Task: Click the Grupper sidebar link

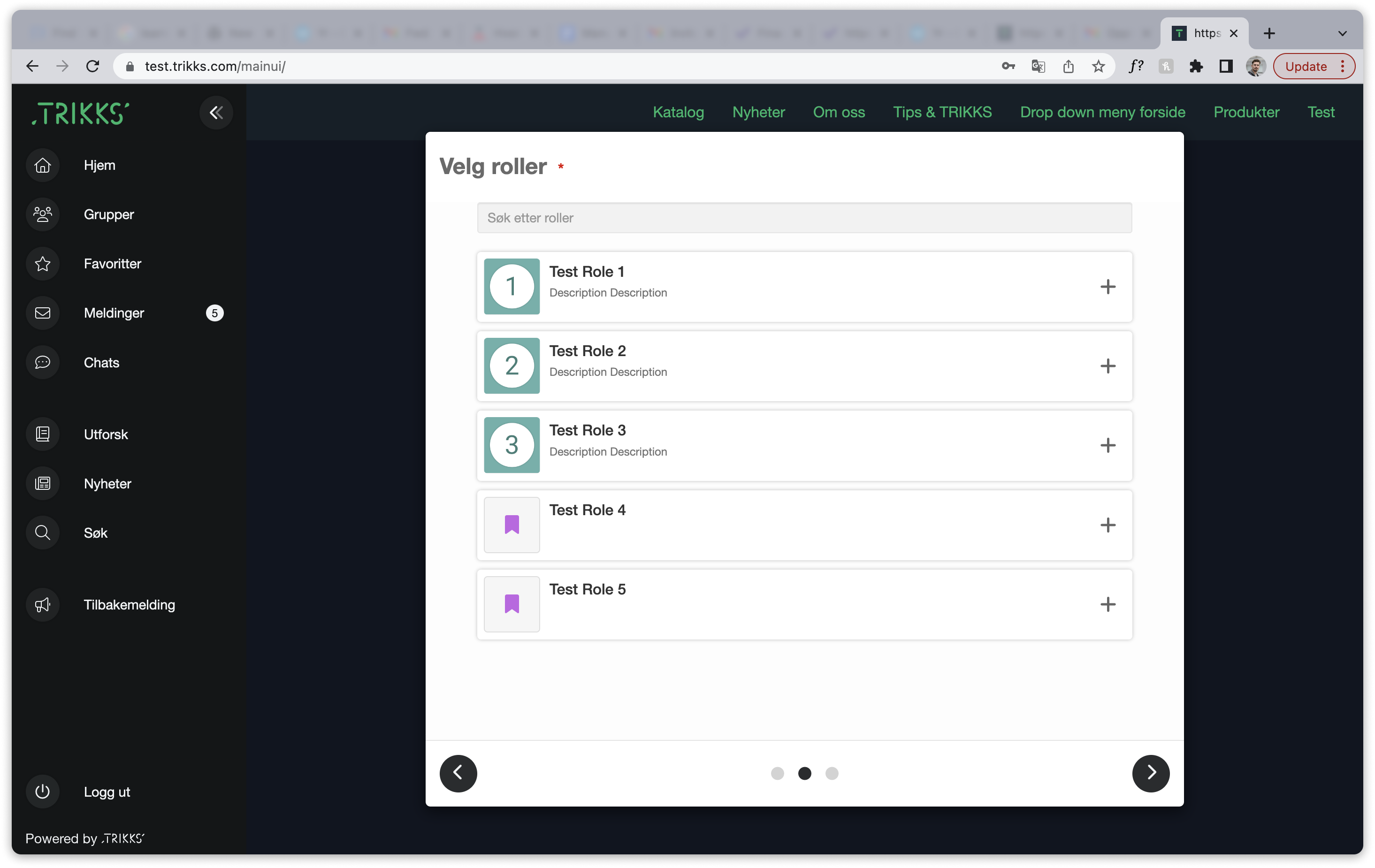Action: tap(108, 215)
